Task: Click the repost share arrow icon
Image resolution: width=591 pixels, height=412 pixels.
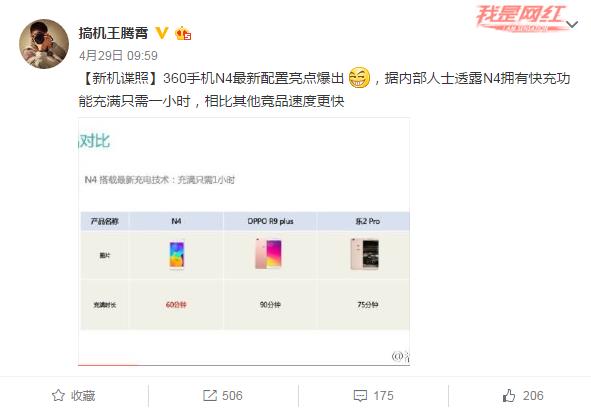Action: coord(210,395)
